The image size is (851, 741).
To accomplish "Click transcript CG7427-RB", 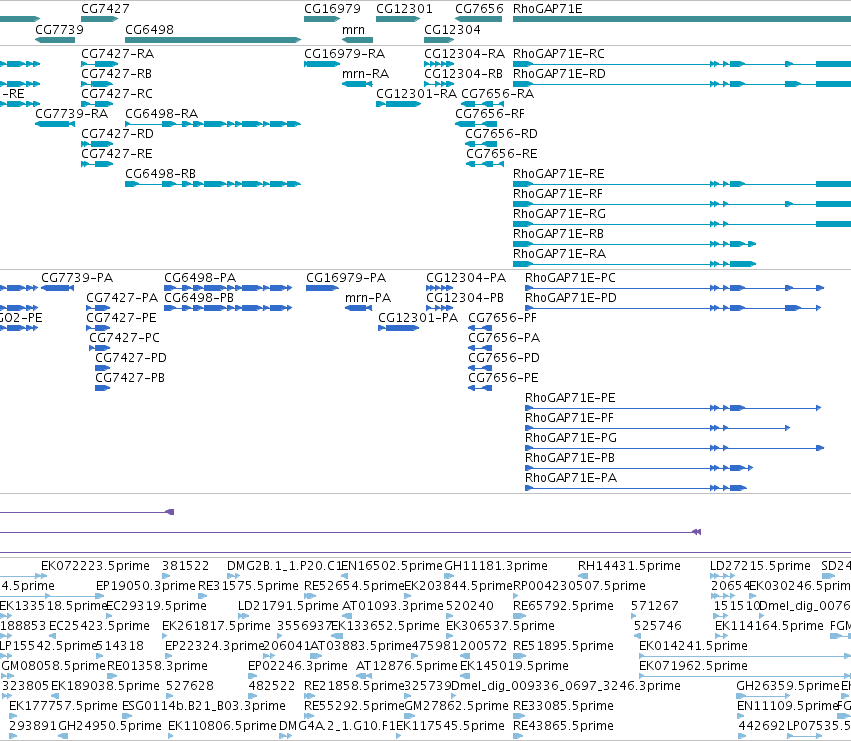I will point(97,84).
